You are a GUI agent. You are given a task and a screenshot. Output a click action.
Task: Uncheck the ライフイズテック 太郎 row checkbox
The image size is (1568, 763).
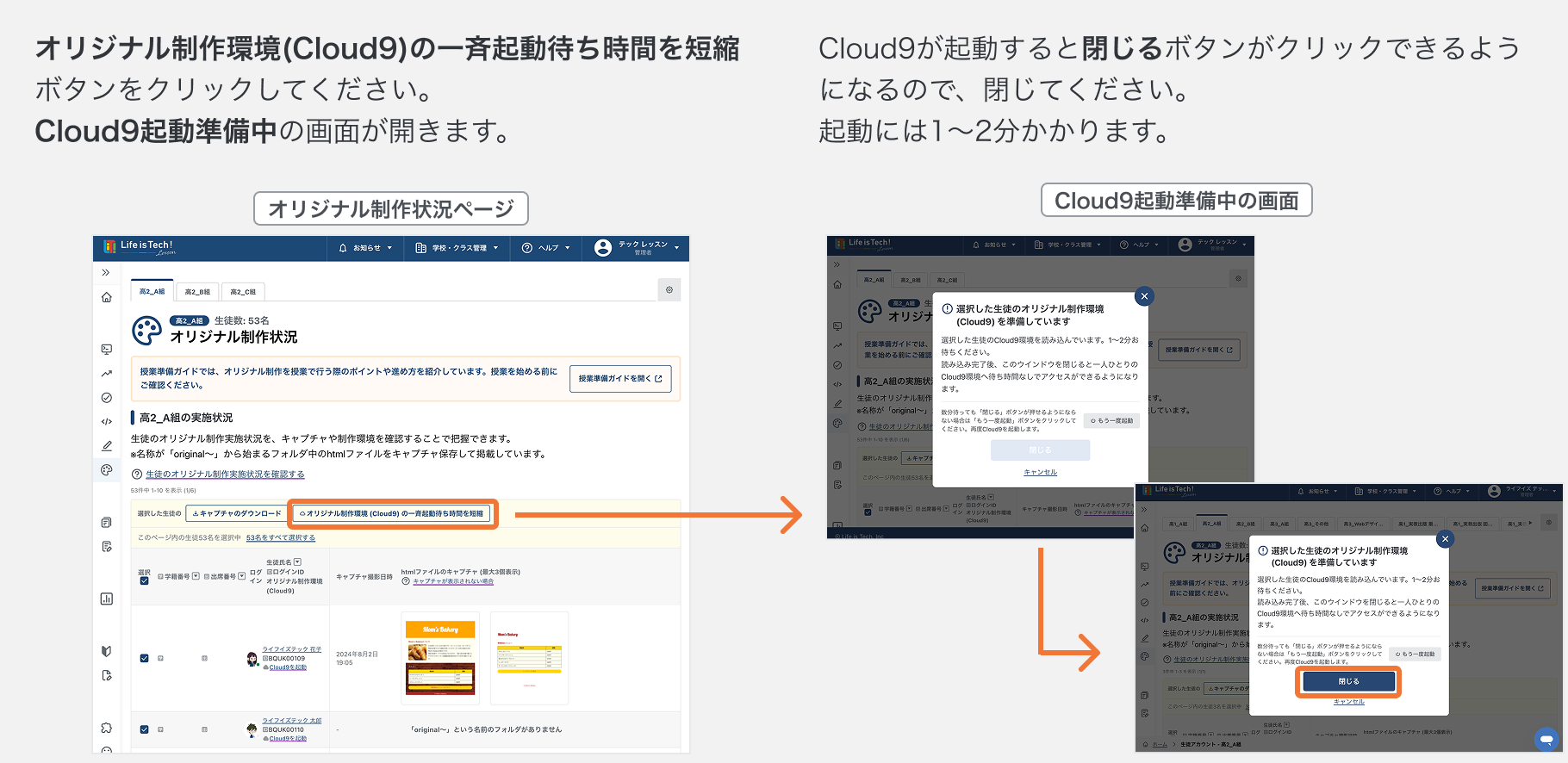144,729
